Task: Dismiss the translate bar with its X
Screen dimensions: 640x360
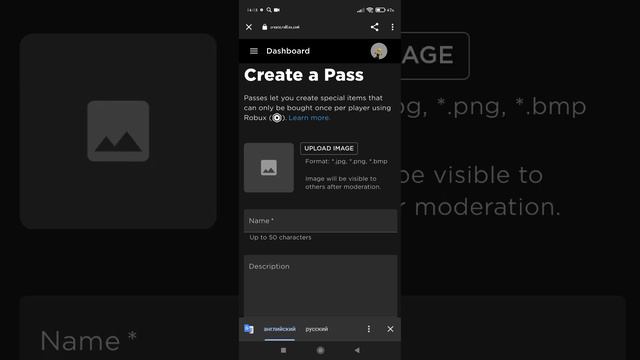Action: 390,329
